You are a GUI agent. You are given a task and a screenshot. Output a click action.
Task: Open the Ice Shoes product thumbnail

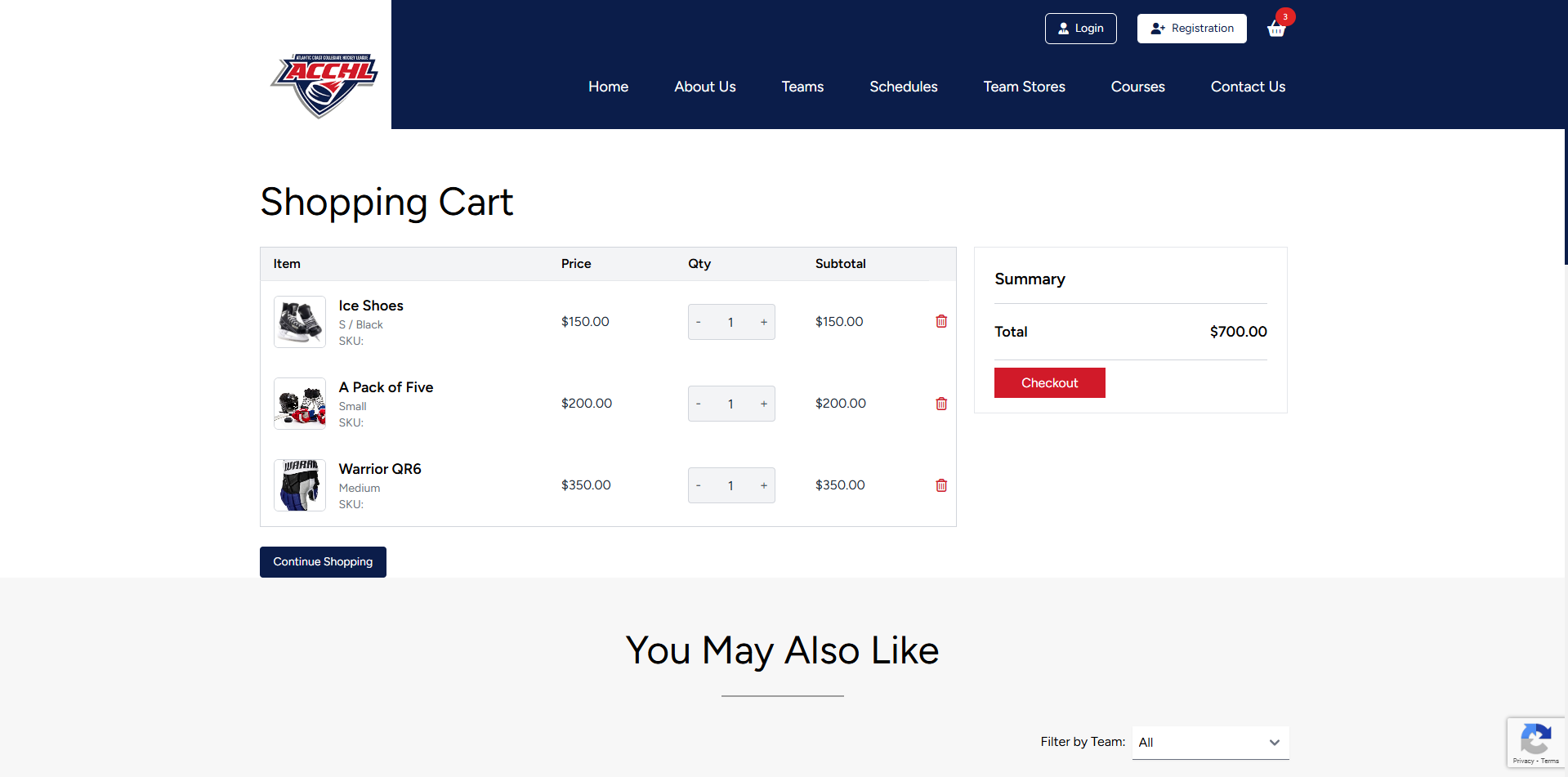point(299,321)
